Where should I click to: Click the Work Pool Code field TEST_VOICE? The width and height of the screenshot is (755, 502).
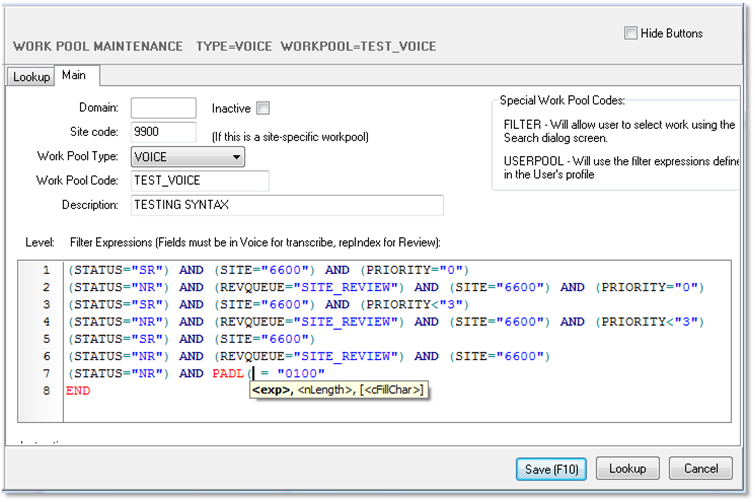pyautogui.click(x=200, y=180)
